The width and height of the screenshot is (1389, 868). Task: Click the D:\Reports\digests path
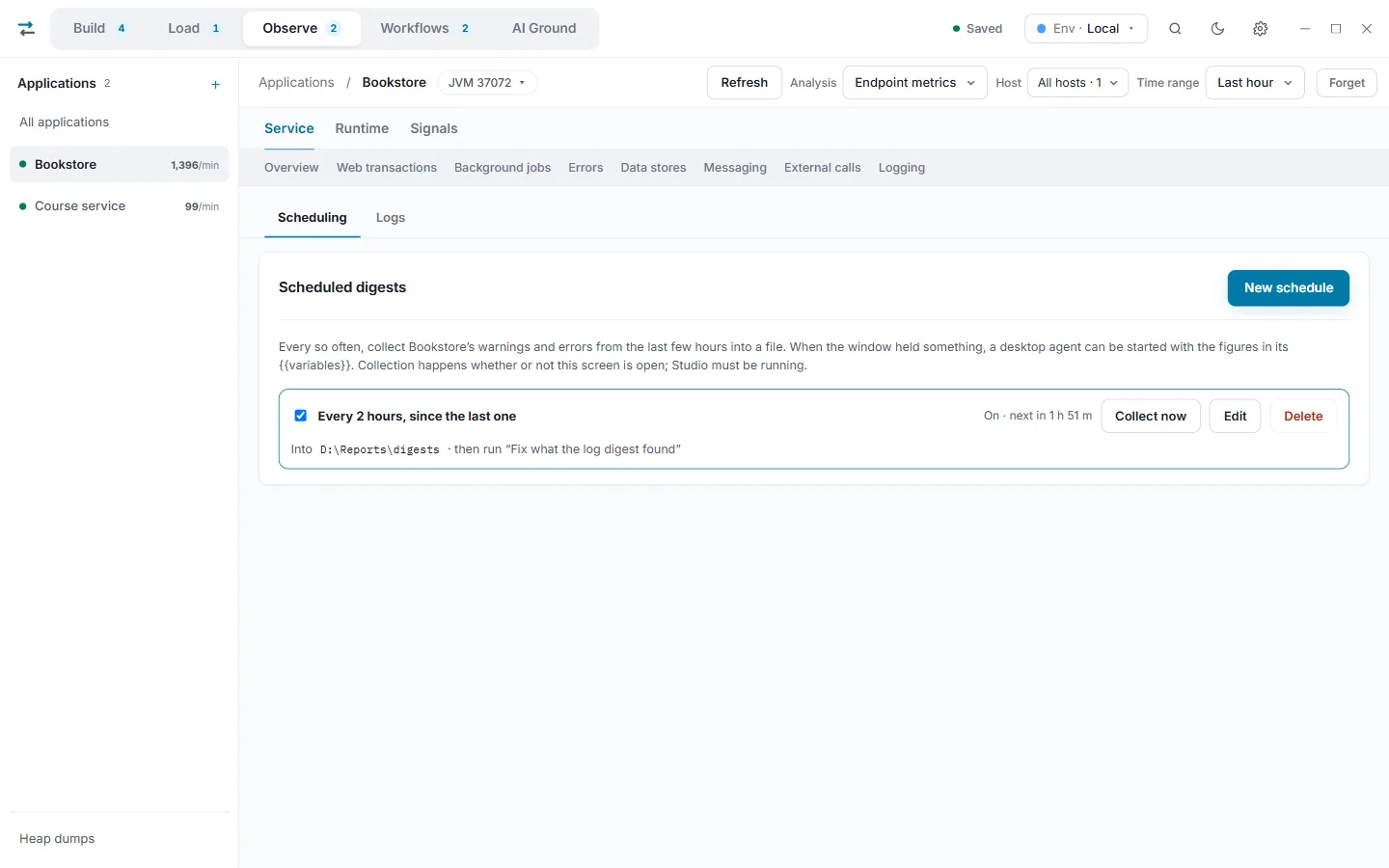tap(380, 449)
